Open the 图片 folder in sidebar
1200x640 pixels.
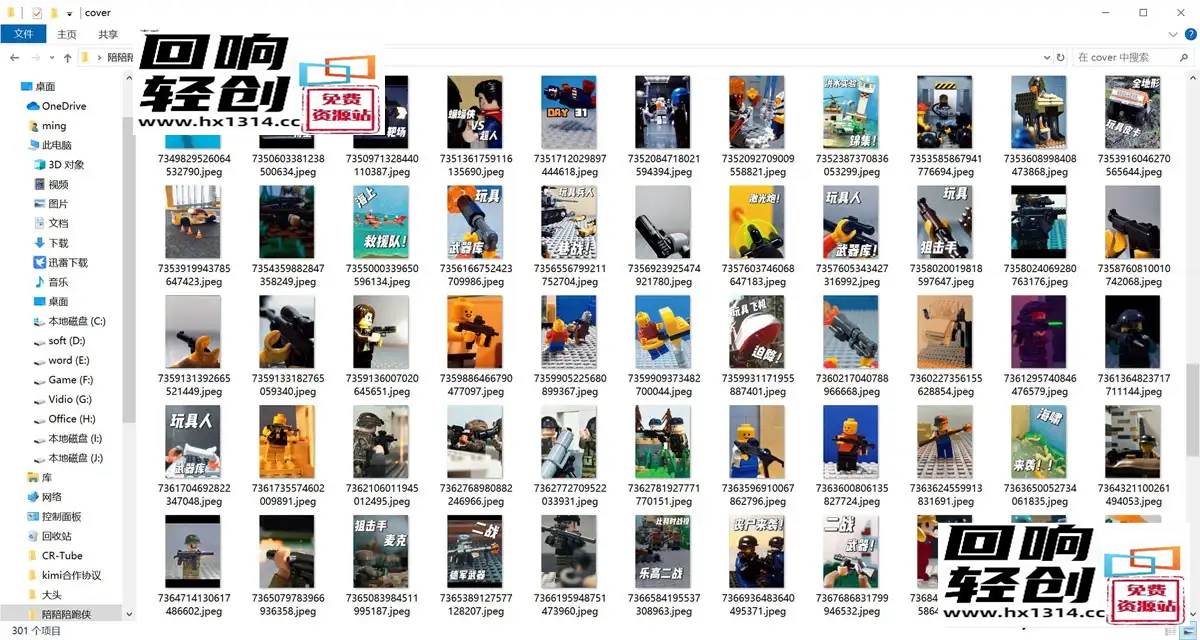pos(58,204)
